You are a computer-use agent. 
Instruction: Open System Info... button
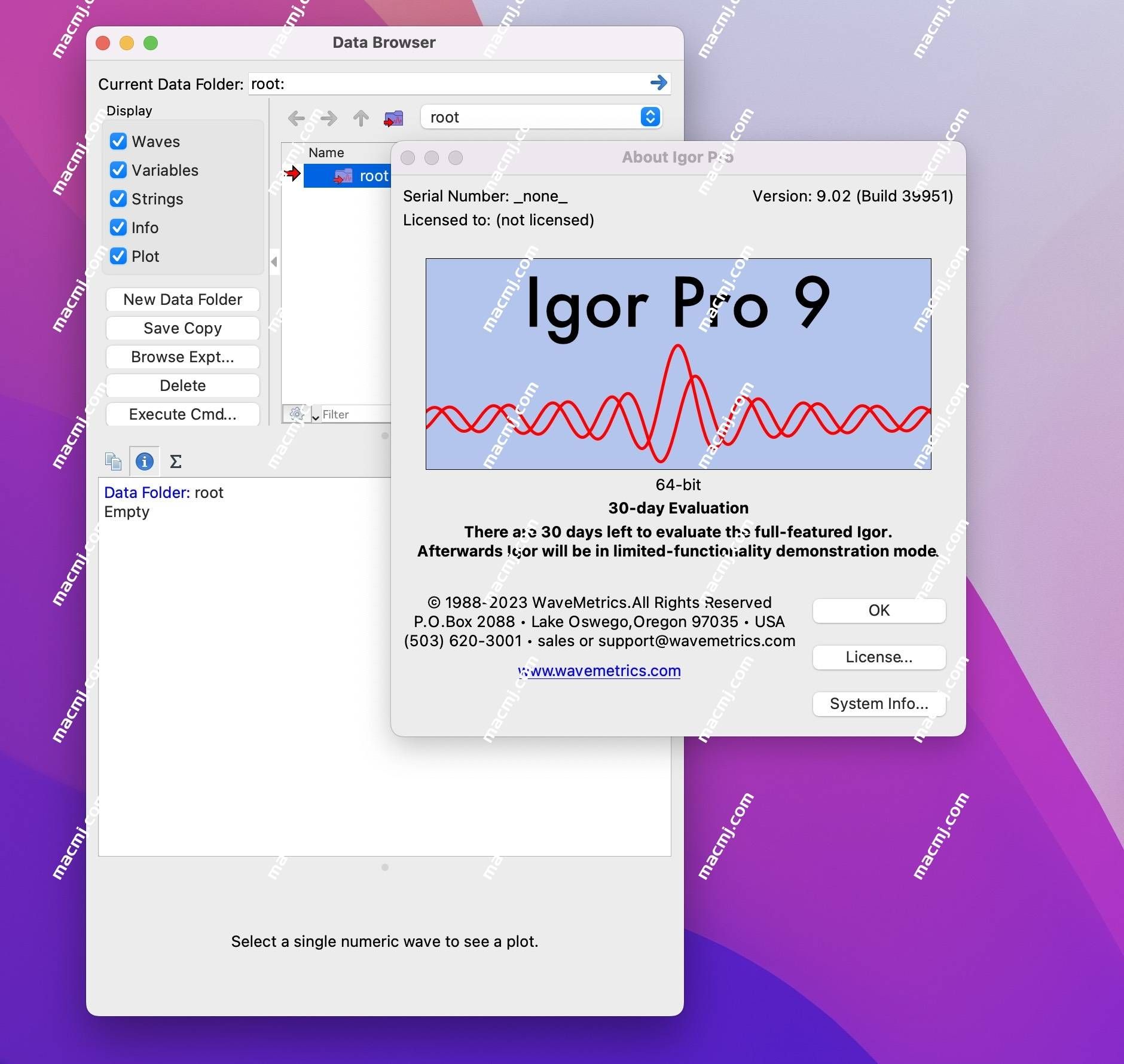pyautogui.click(x=879, y=704)
